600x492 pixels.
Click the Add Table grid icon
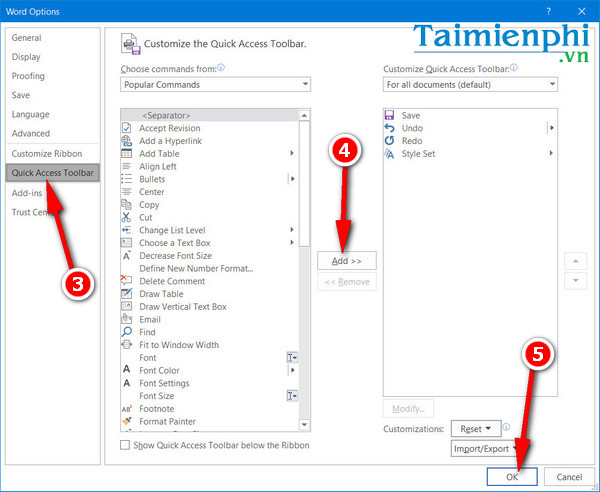click(x=126, y=153)
